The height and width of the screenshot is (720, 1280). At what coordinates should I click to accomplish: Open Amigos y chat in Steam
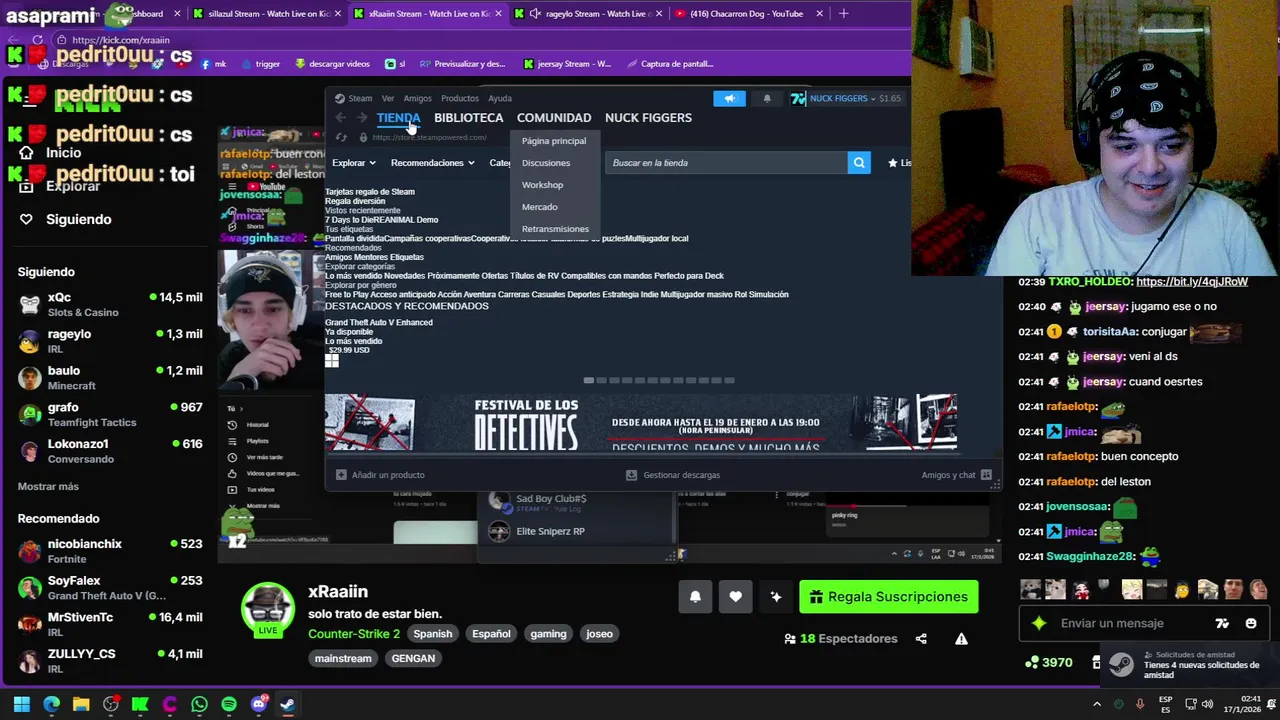tap(956, 475)
